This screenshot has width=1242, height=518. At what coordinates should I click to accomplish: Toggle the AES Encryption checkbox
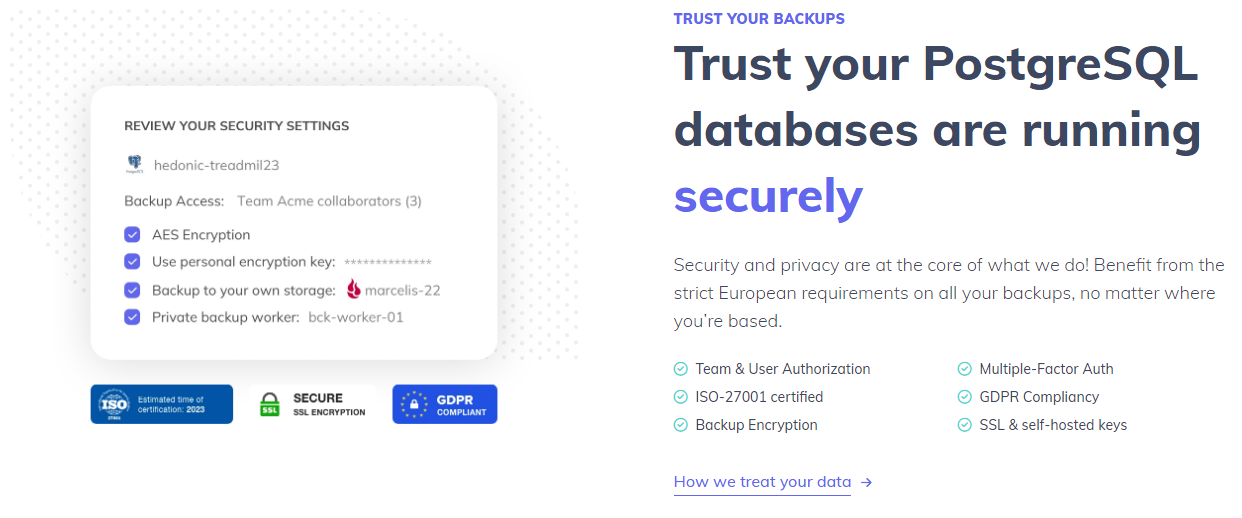132,234
